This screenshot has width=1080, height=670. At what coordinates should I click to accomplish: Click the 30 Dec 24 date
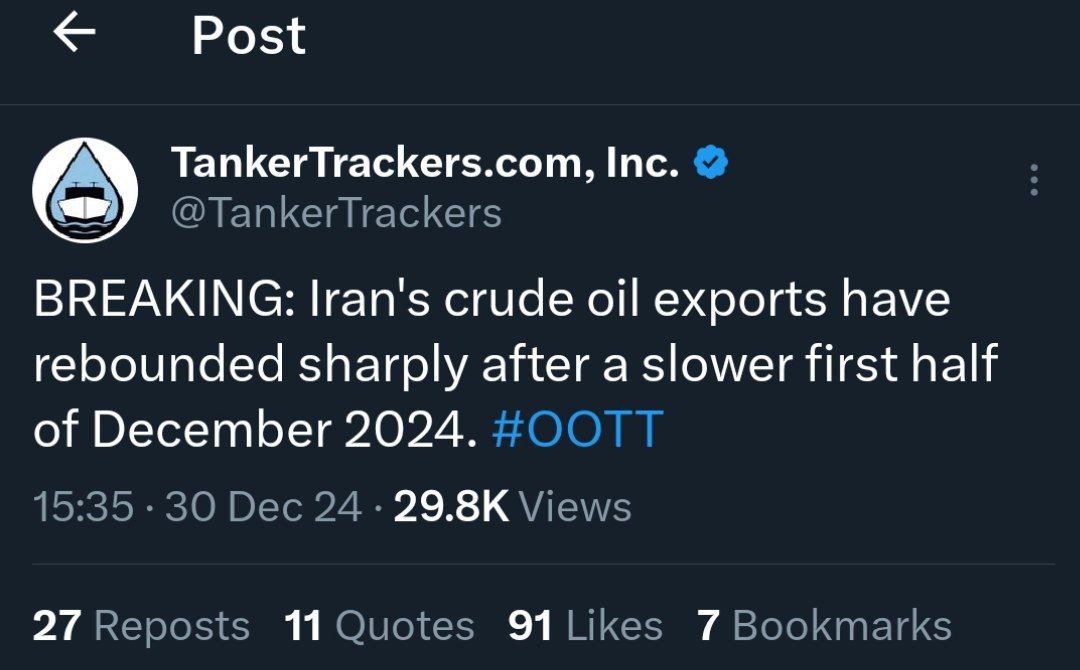[x=263, y=506]
